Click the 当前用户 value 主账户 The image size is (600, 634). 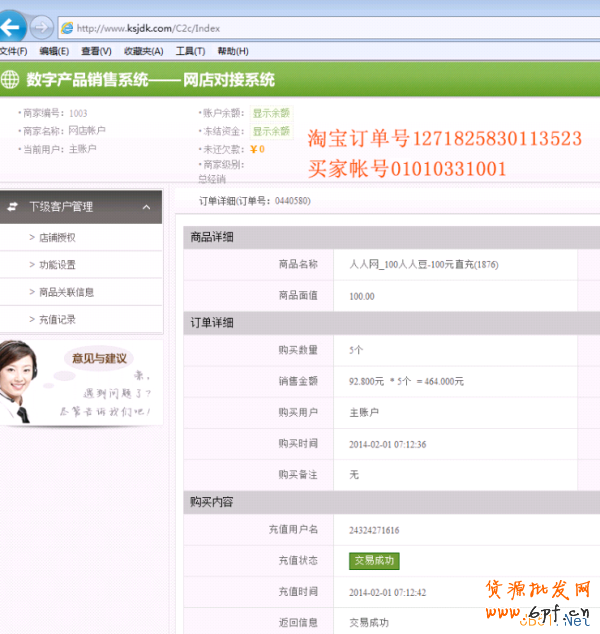[x=82, y=149]
